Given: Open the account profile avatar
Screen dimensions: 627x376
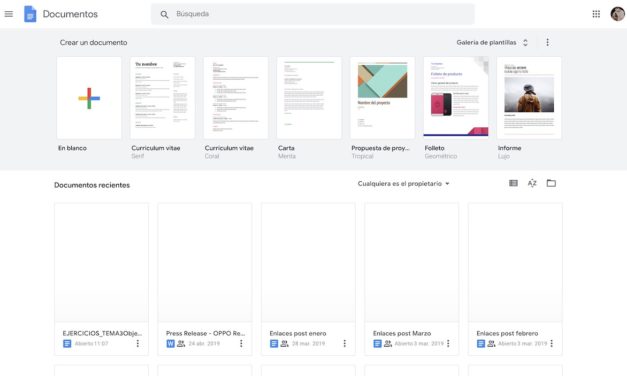Looking at the screenshot, I should [617, 14].
